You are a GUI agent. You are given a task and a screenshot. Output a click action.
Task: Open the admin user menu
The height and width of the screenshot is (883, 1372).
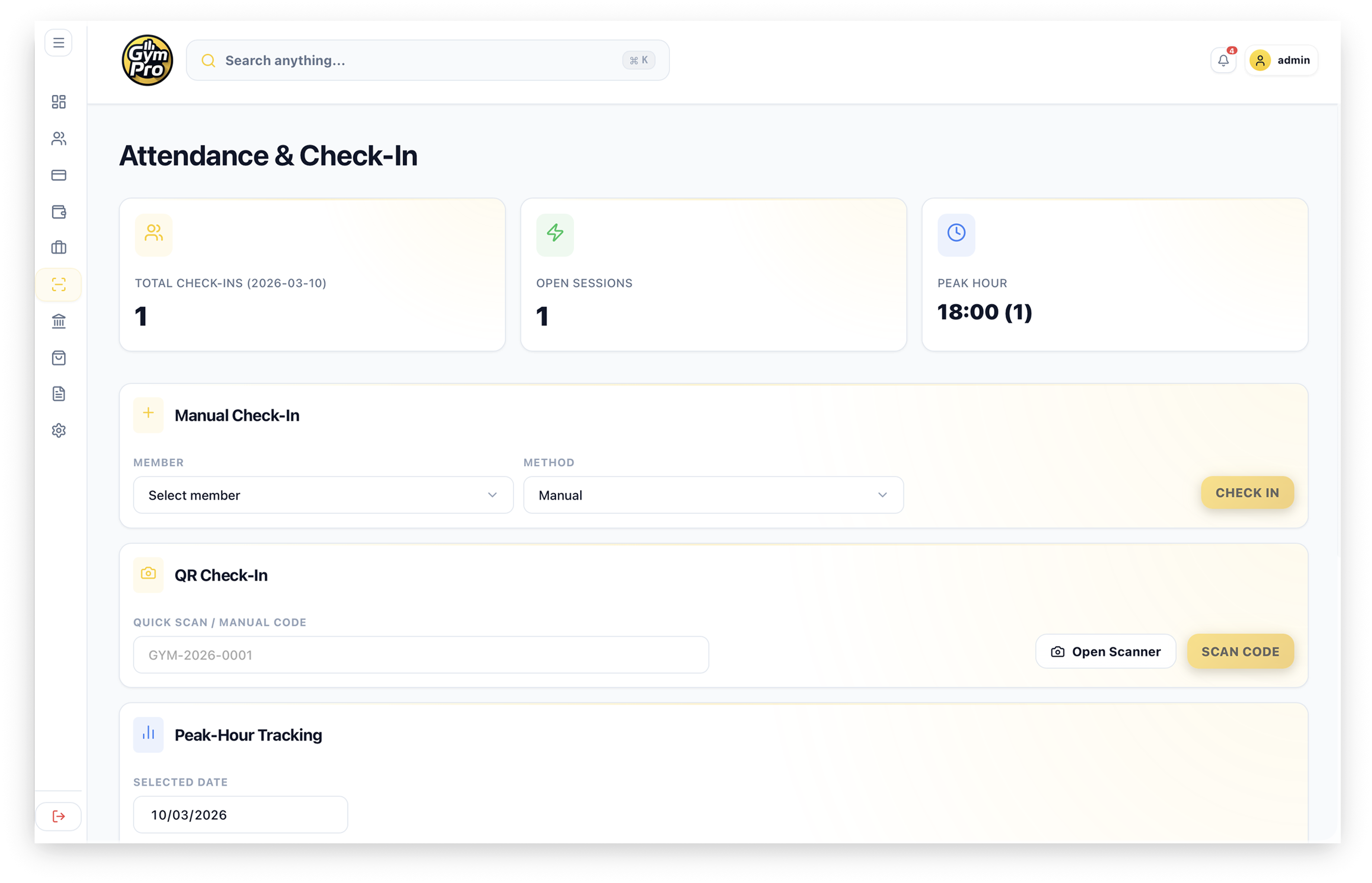coord(1281,60)
